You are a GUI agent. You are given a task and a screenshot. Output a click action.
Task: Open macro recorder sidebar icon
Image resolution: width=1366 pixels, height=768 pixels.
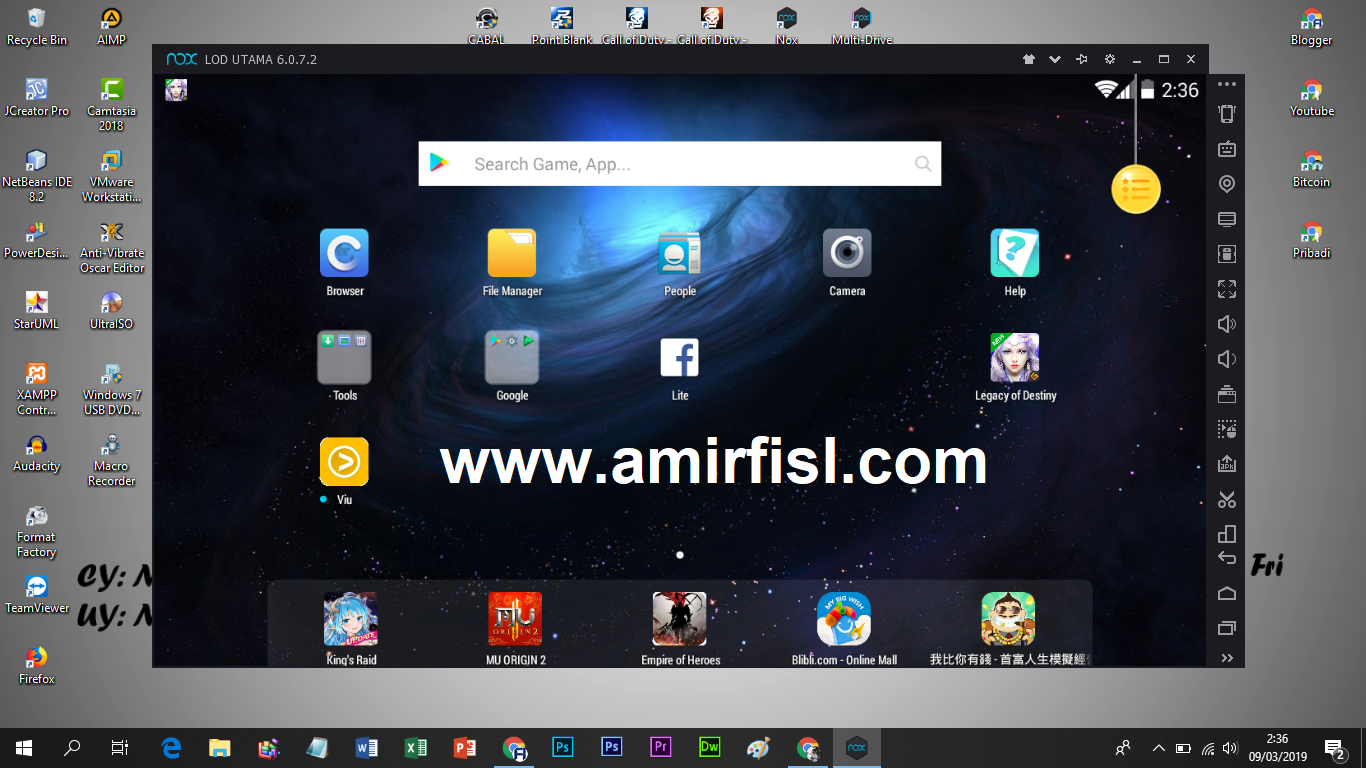[1227, 429]
